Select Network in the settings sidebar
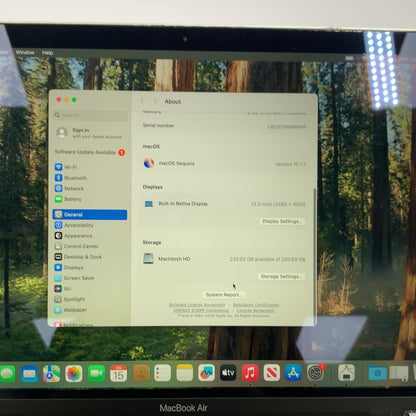This screenshot has width=416, height=416. (x=69, y=188)
